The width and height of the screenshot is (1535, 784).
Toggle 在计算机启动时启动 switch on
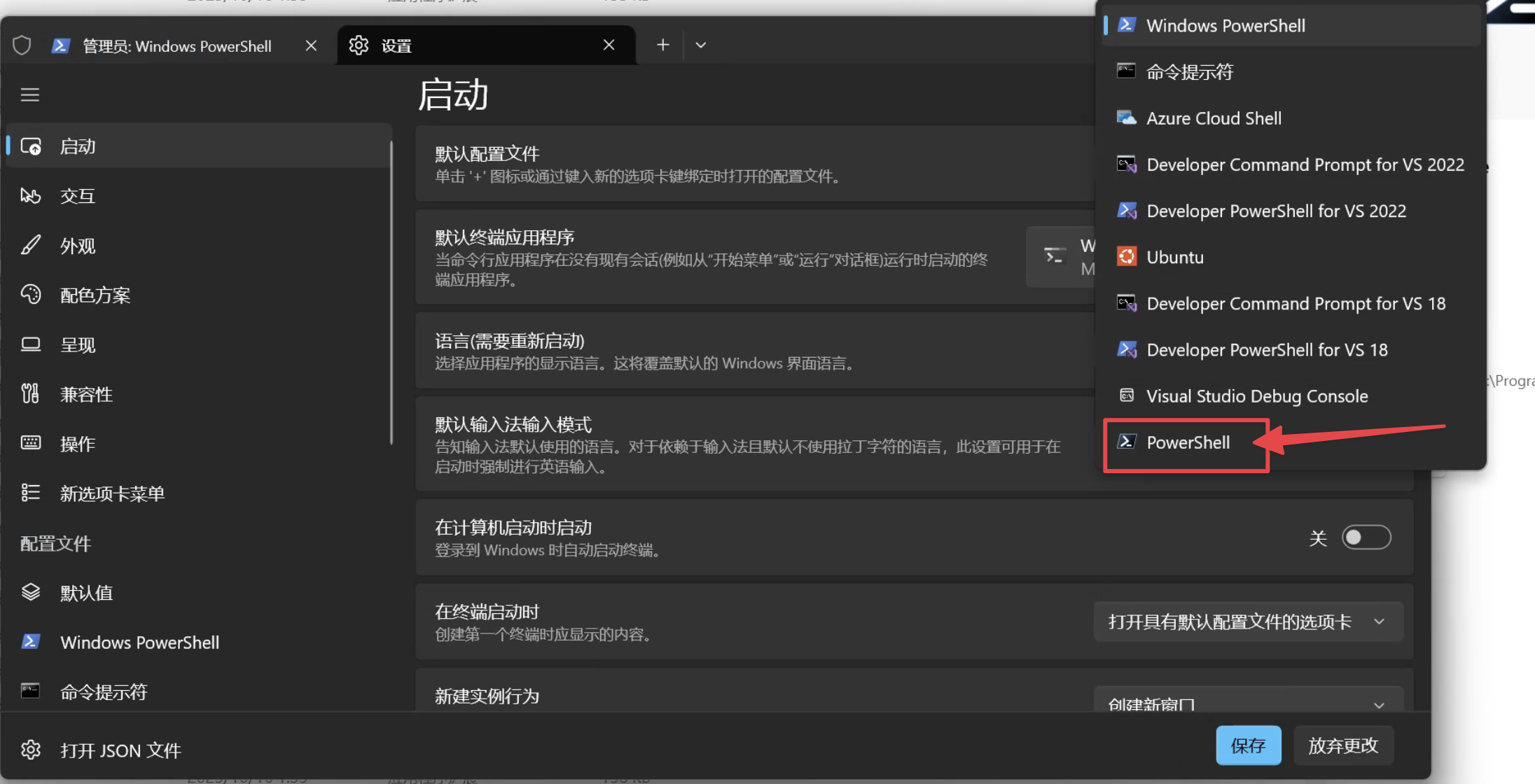click(1366, 538)
